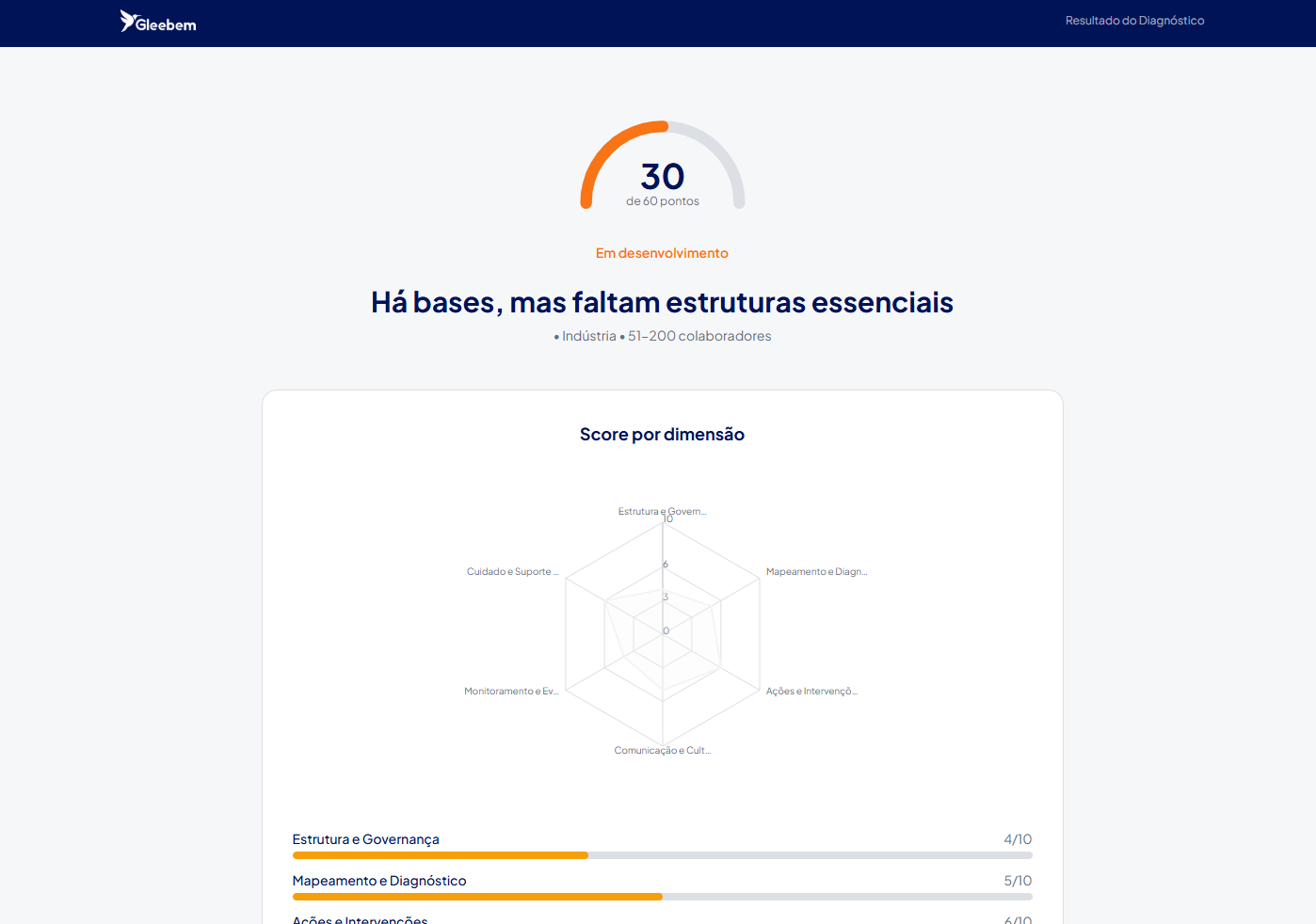Open "Resultado do Diagnóstico" in the navbar

coord(1134,20)
